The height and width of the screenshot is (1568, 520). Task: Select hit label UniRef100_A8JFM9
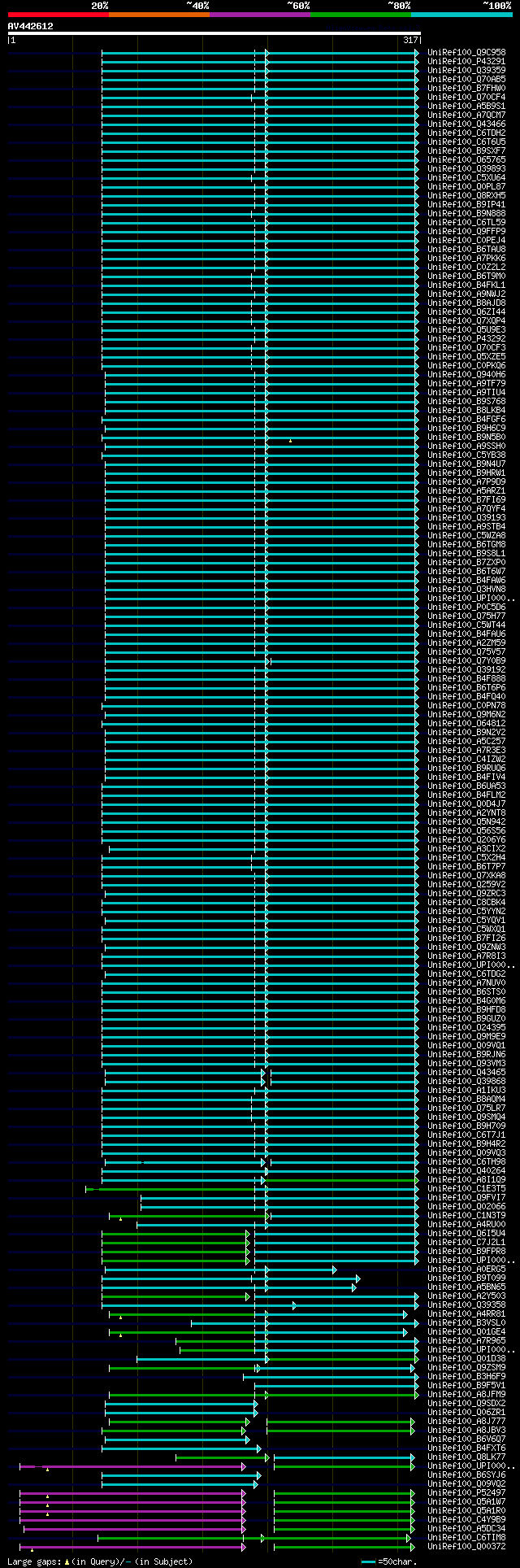point(466,1394)
